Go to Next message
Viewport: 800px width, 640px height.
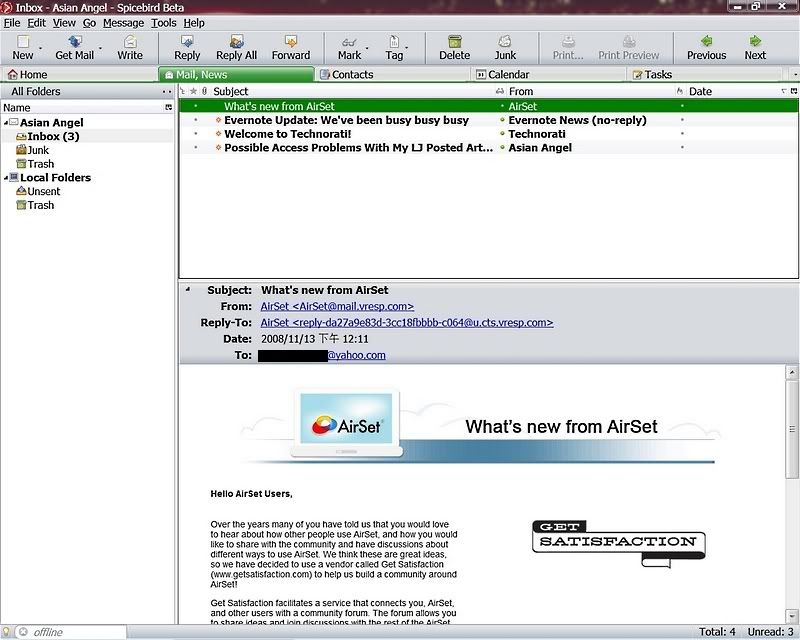click(755, 41)
